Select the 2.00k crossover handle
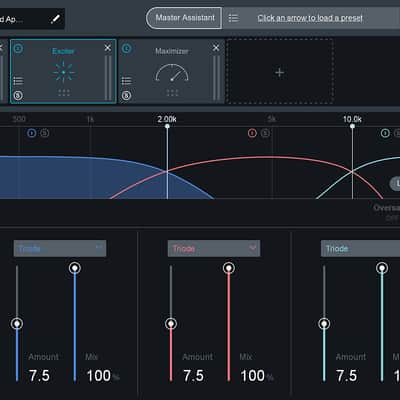This screenshot has height=400, width=400. coord(167,126)
